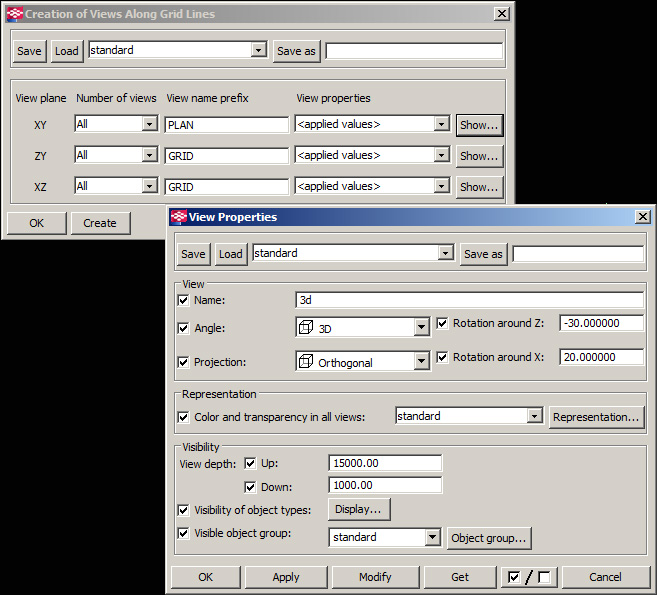Click Rotation around X value field
Viewport: 657px width, 595px height.
click(x=602, y=357)
